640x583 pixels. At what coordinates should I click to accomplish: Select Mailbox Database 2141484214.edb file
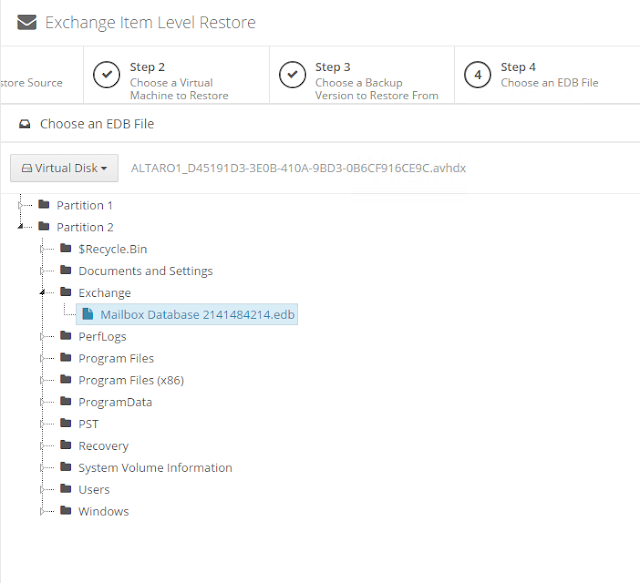pyautogui.click(x=197, y=315)
